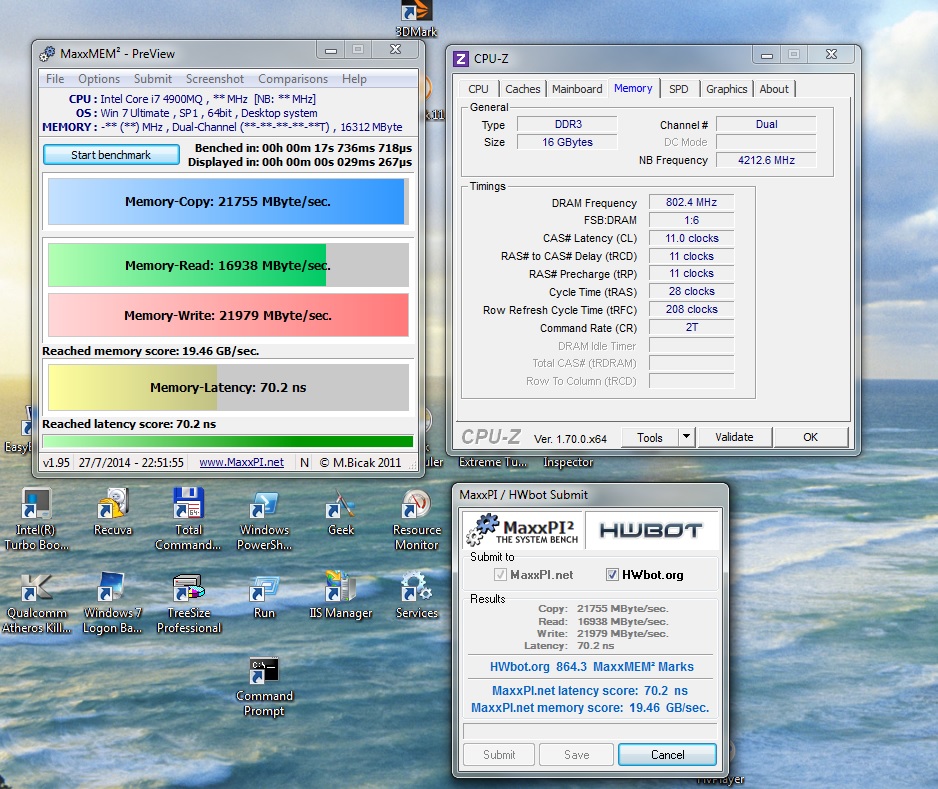
Task: Toggle the MaxxPI.net checkbox
Action: 500,575
